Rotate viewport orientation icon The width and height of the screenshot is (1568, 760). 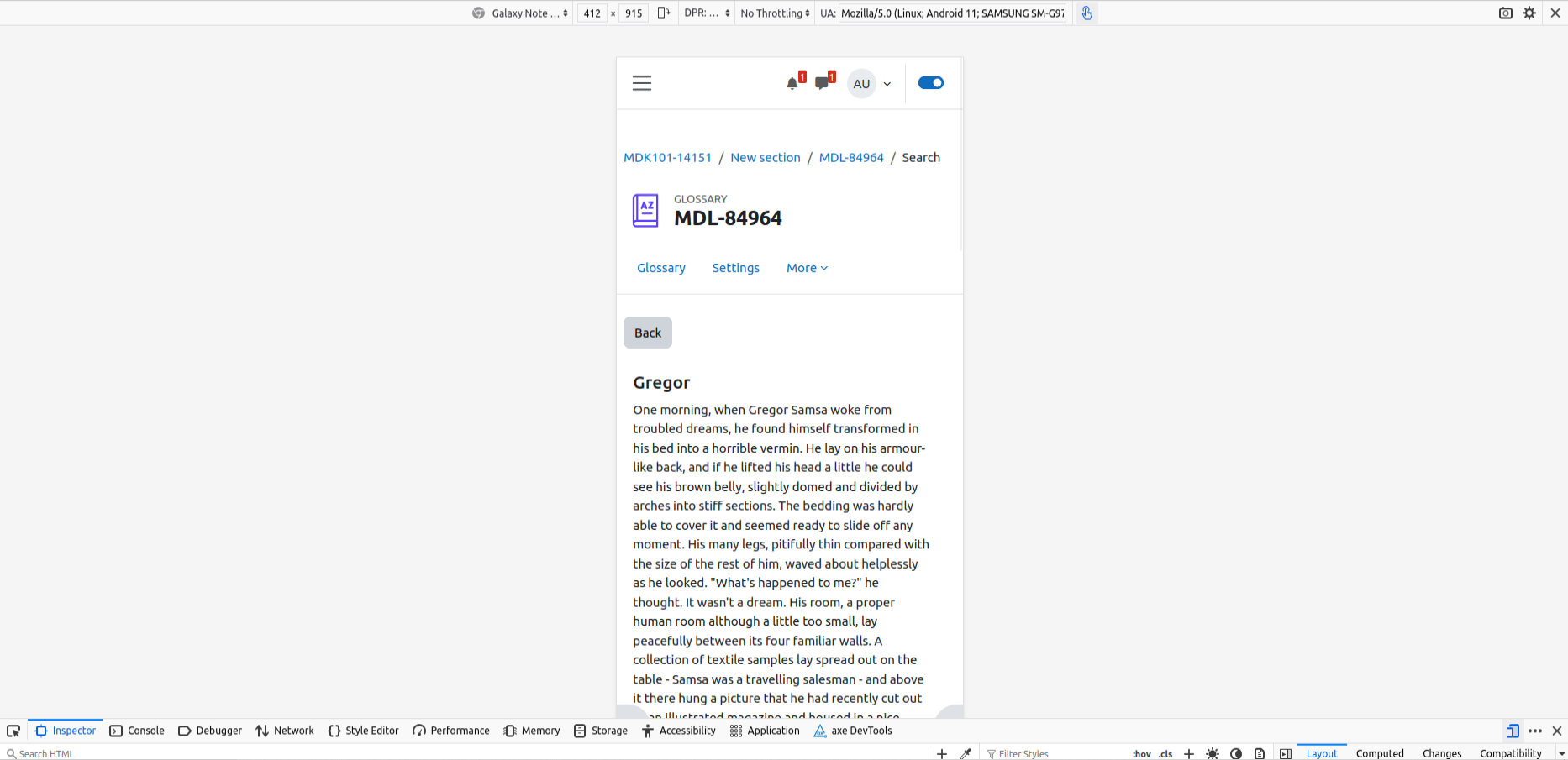tap(664, 13)
